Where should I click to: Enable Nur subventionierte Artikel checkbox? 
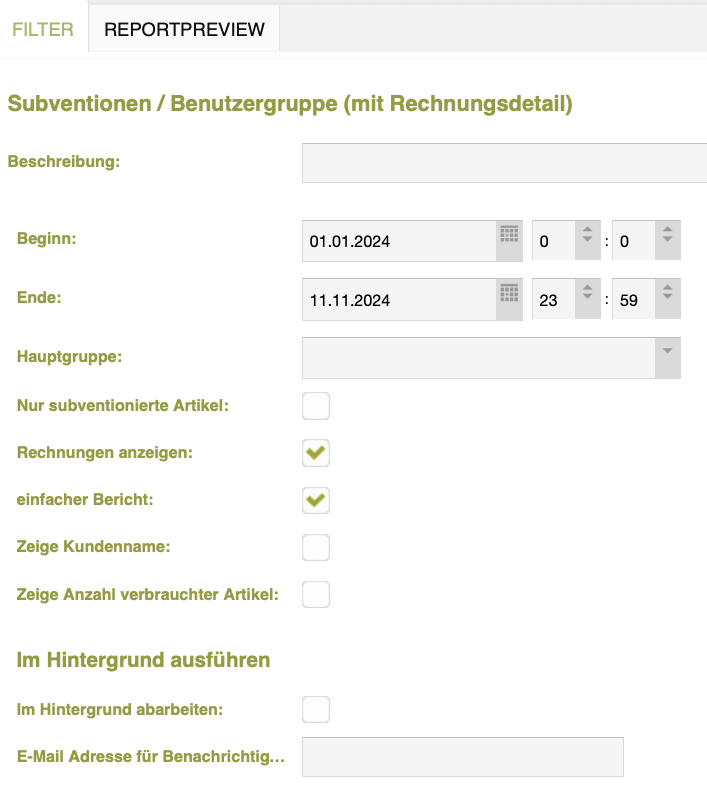(316, 406)
